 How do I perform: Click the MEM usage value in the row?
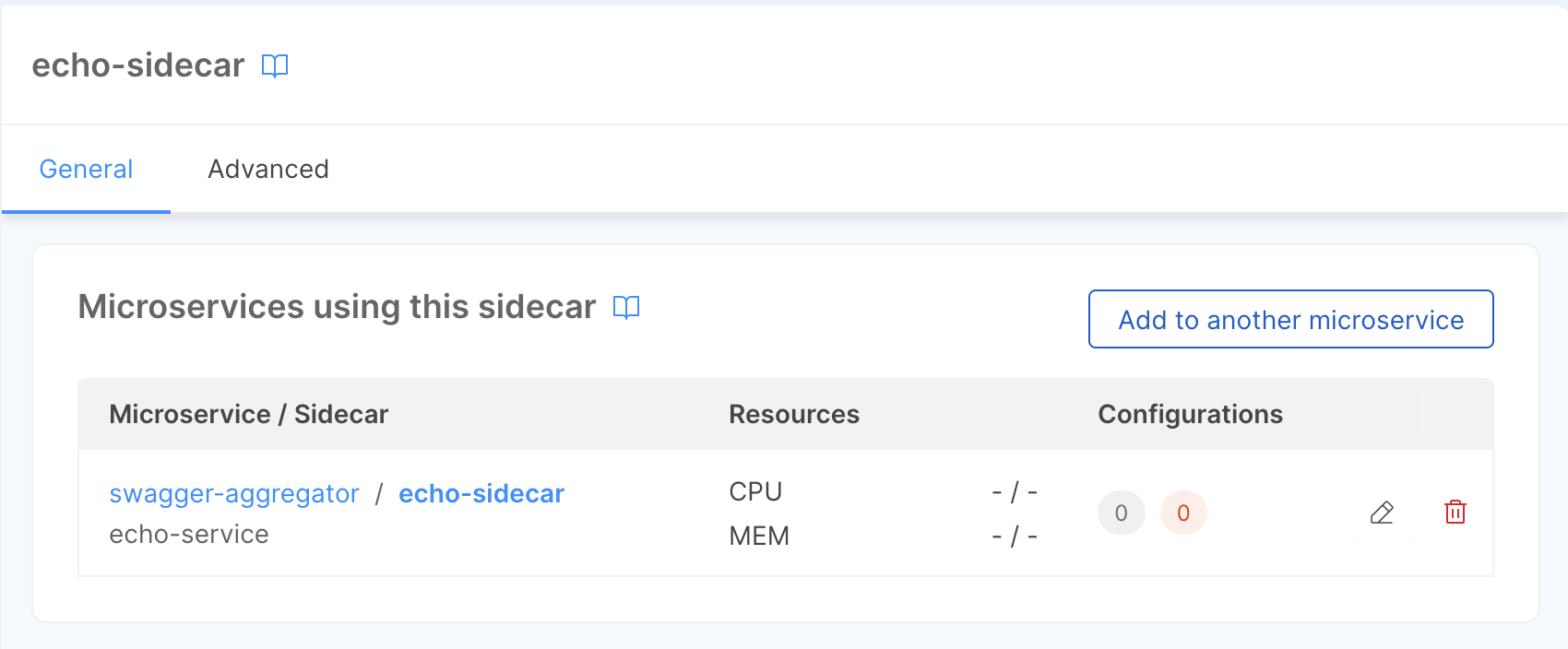1016,536
